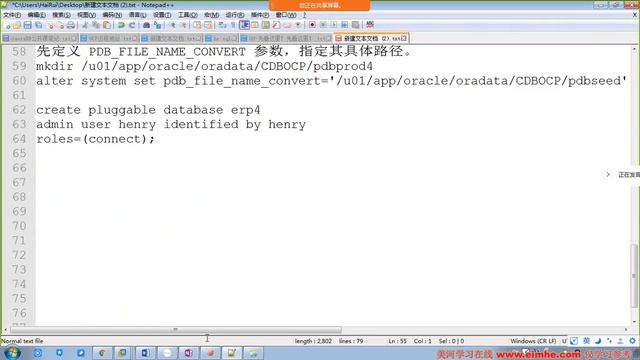Click horizontal scrollbar right arrow
Viewport: 640px width, 360px height.
click(626, 330)
